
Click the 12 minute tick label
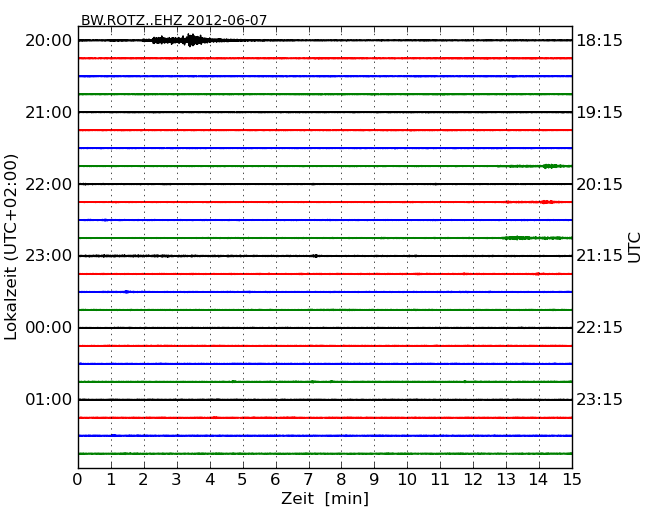[x=473, y=480]
